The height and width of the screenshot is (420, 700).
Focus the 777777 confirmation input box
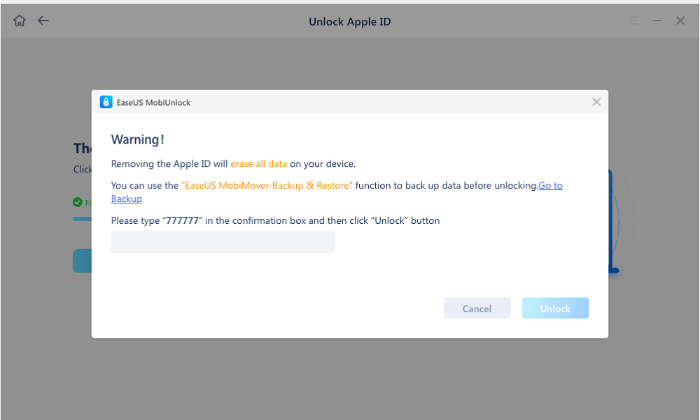[x=223, y=242]
